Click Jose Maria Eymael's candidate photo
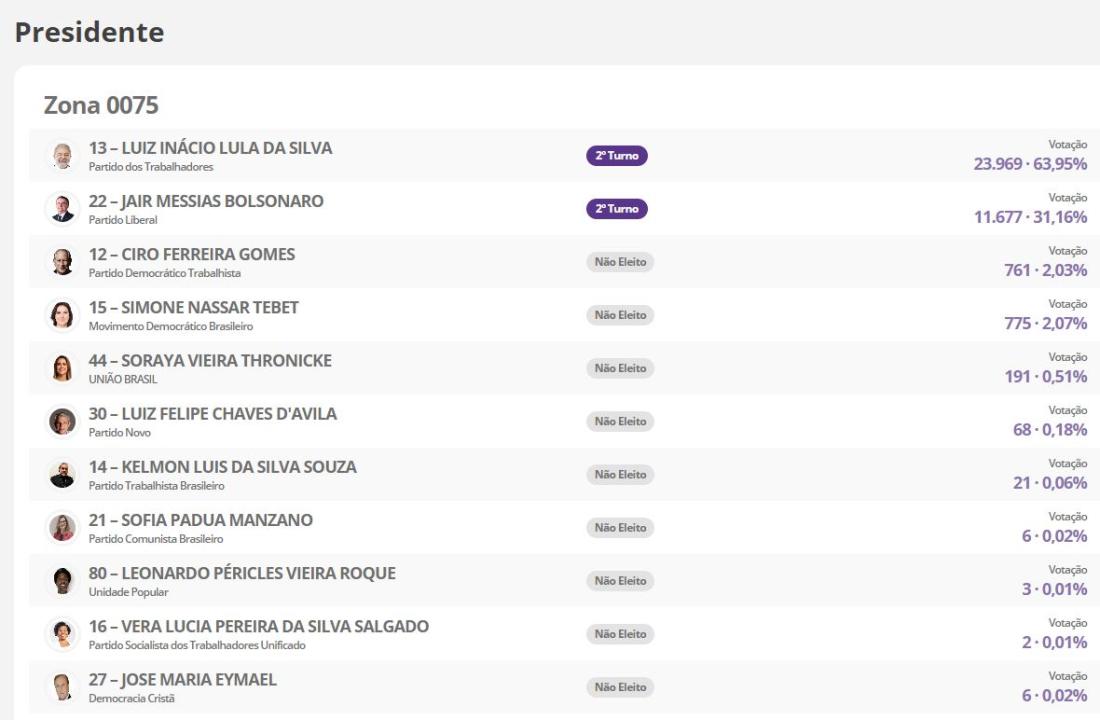The width and height of the screenshot is (1100, 720). (62, 688)
